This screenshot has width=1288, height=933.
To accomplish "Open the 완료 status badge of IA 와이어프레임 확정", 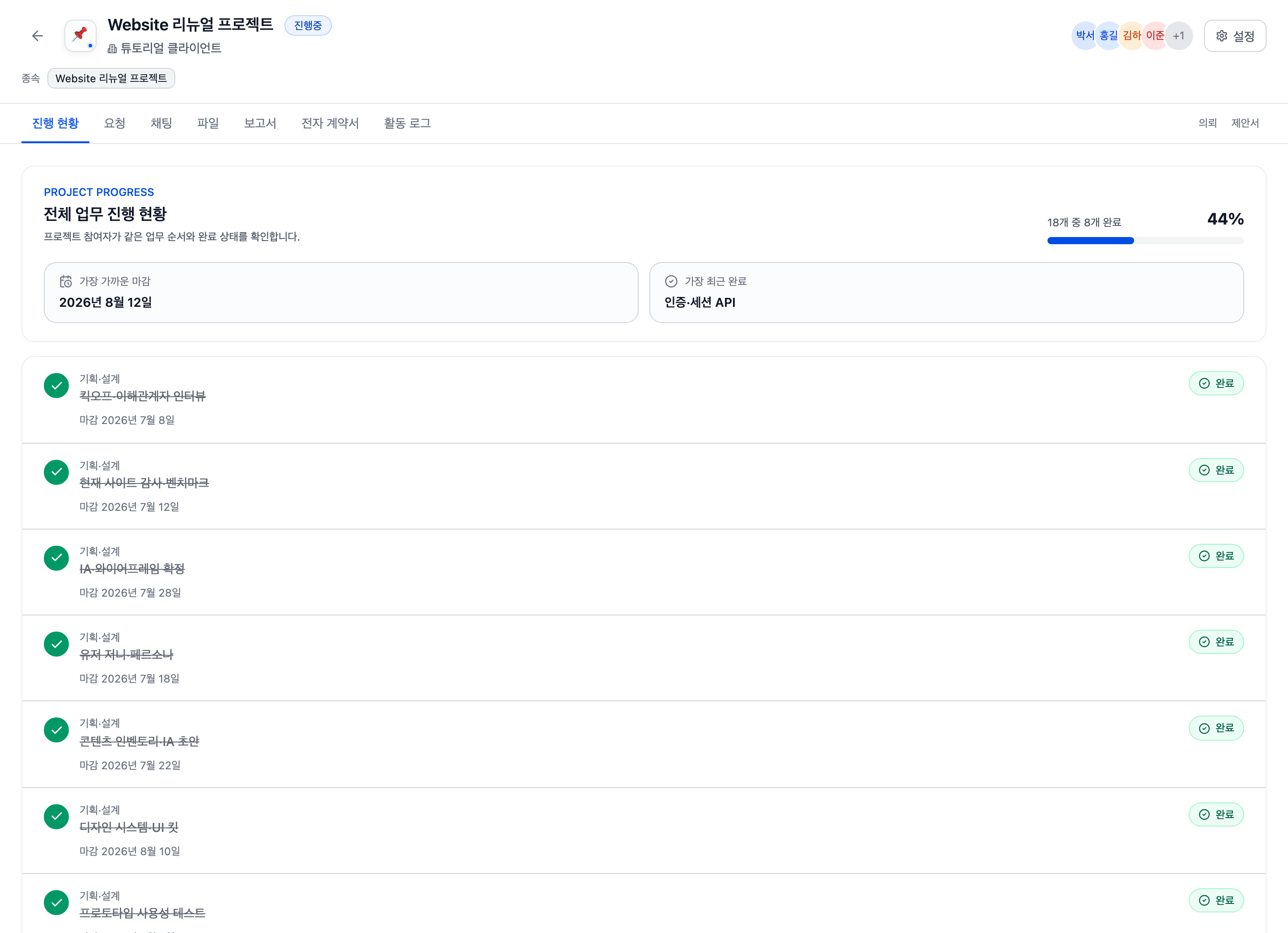I will coord(1216,556).
